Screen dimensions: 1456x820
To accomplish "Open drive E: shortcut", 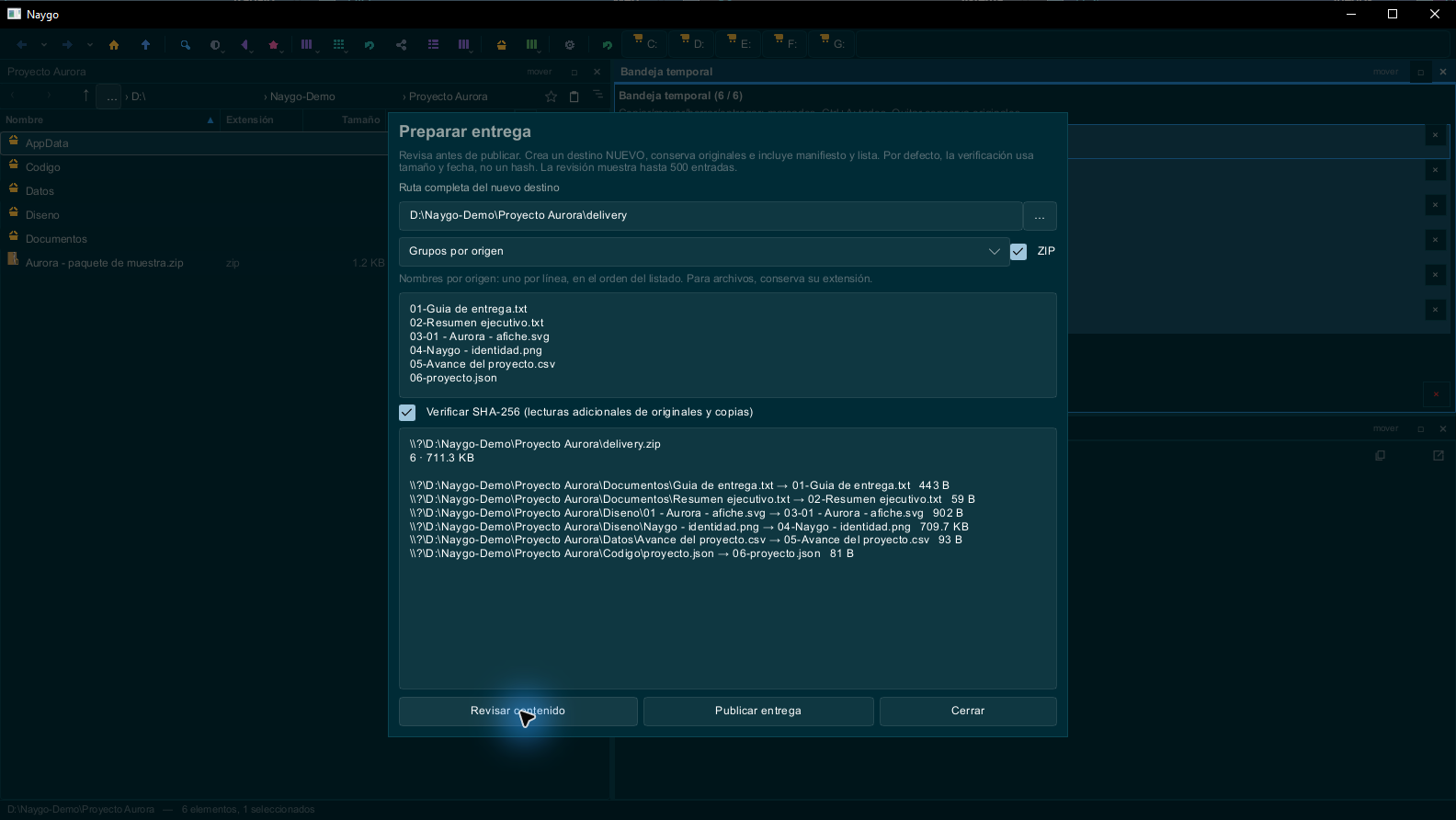I will tap(739, 42).
